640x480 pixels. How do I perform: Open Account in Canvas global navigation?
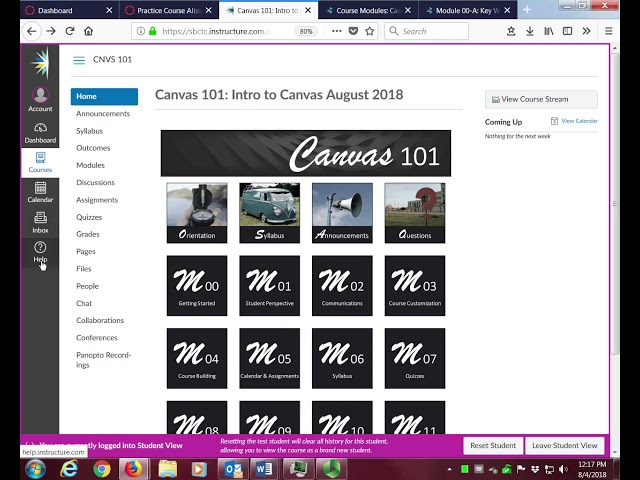40,99
